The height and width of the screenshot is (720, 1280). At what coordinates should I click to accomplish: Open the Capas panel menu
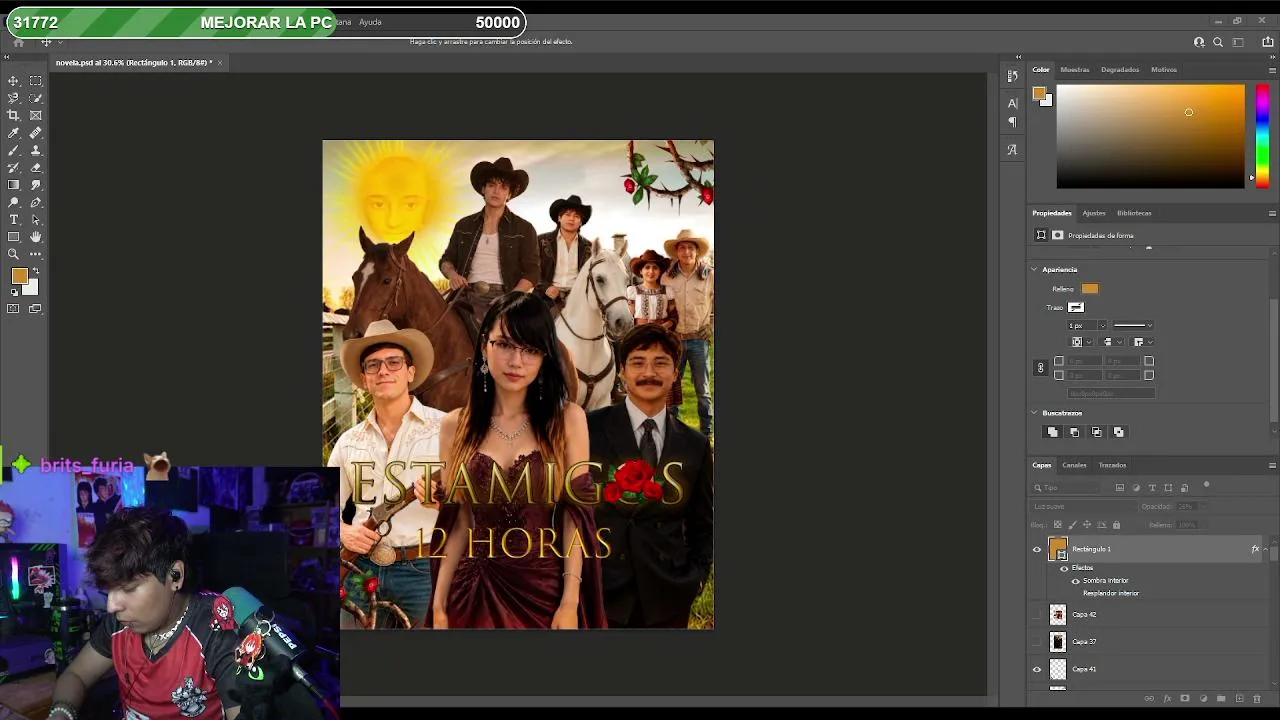(1272, 465)
